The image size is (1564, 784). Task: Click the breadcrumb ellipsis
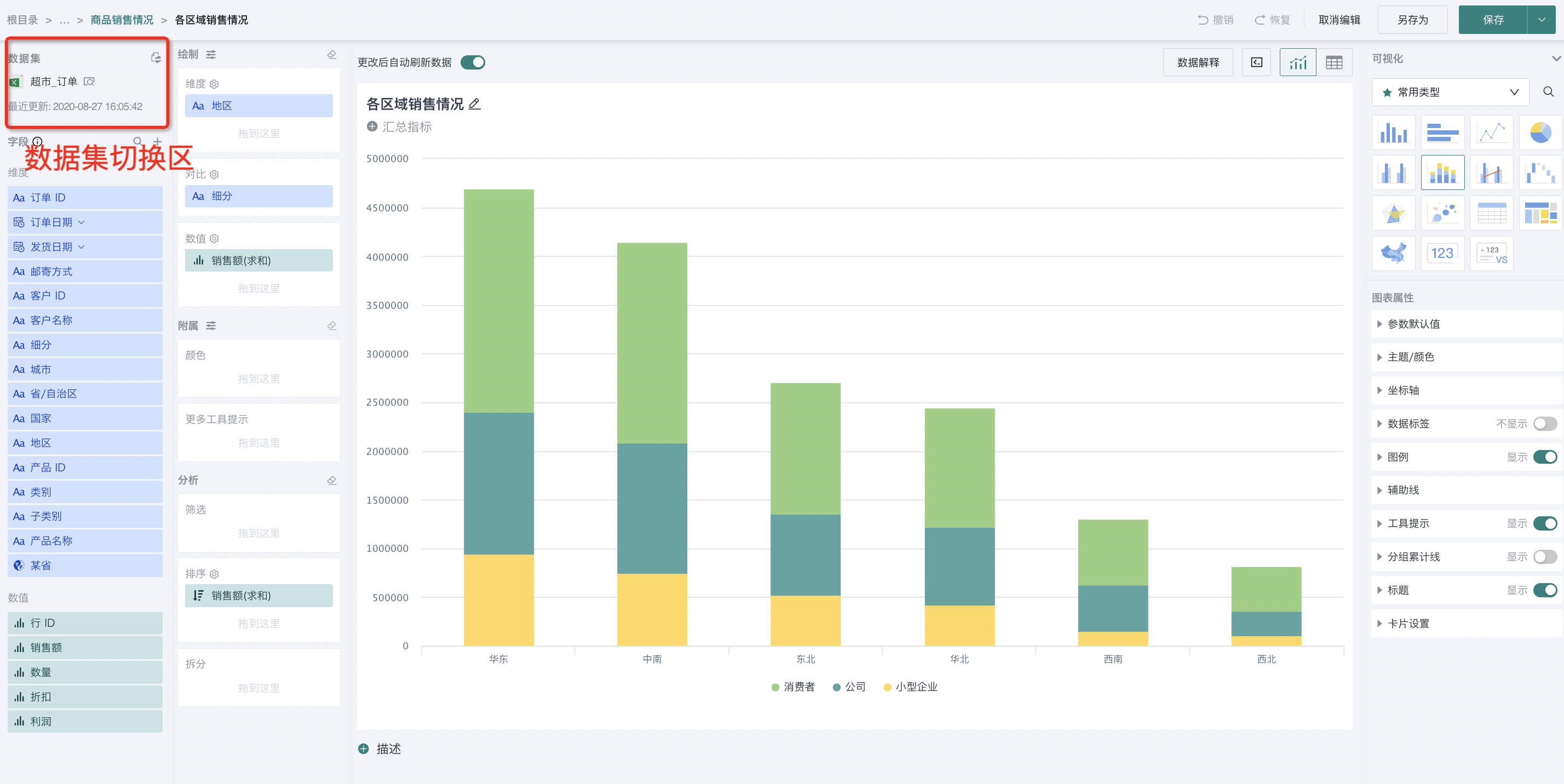[x=65, y=20]
